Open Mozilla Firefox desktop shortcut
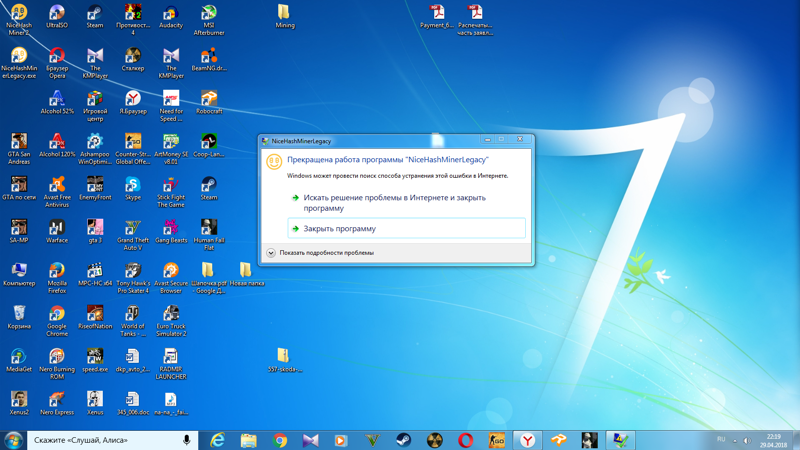The width and height of the screenshot is (800, 450). pos(57,278)
